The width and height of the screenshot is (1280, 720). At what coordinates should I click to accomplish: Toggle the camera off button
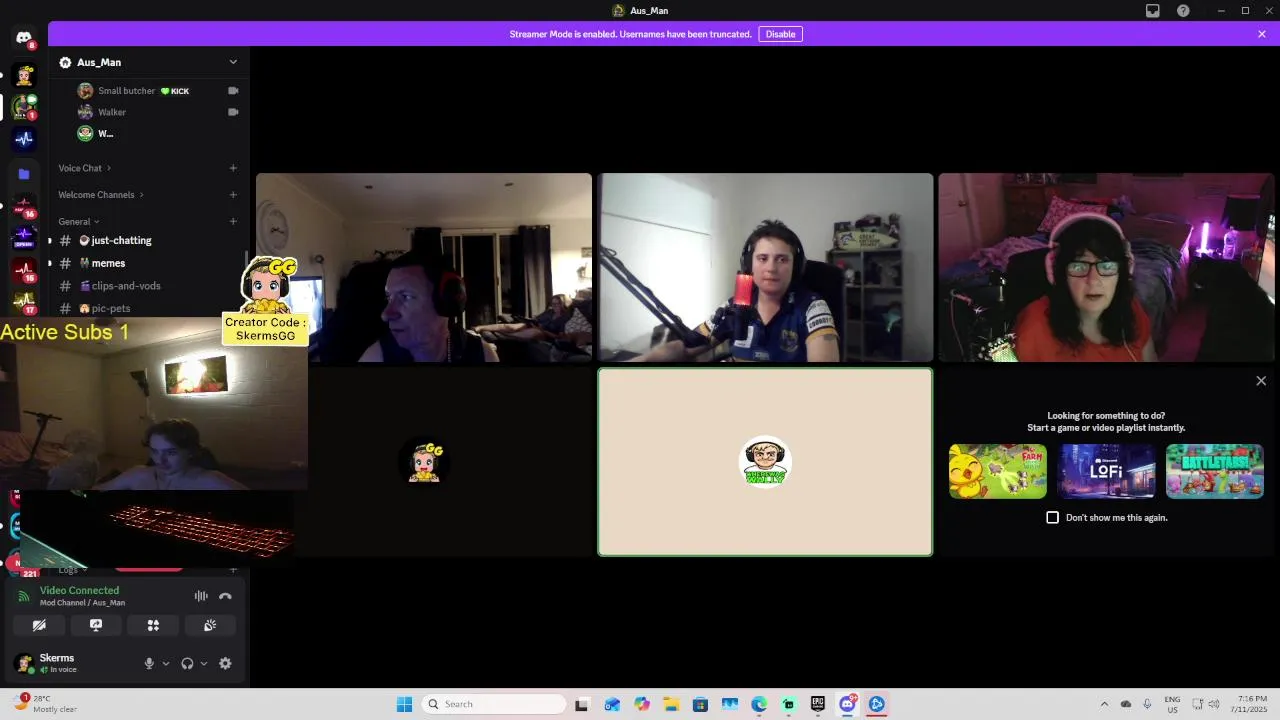click(39, 625)
